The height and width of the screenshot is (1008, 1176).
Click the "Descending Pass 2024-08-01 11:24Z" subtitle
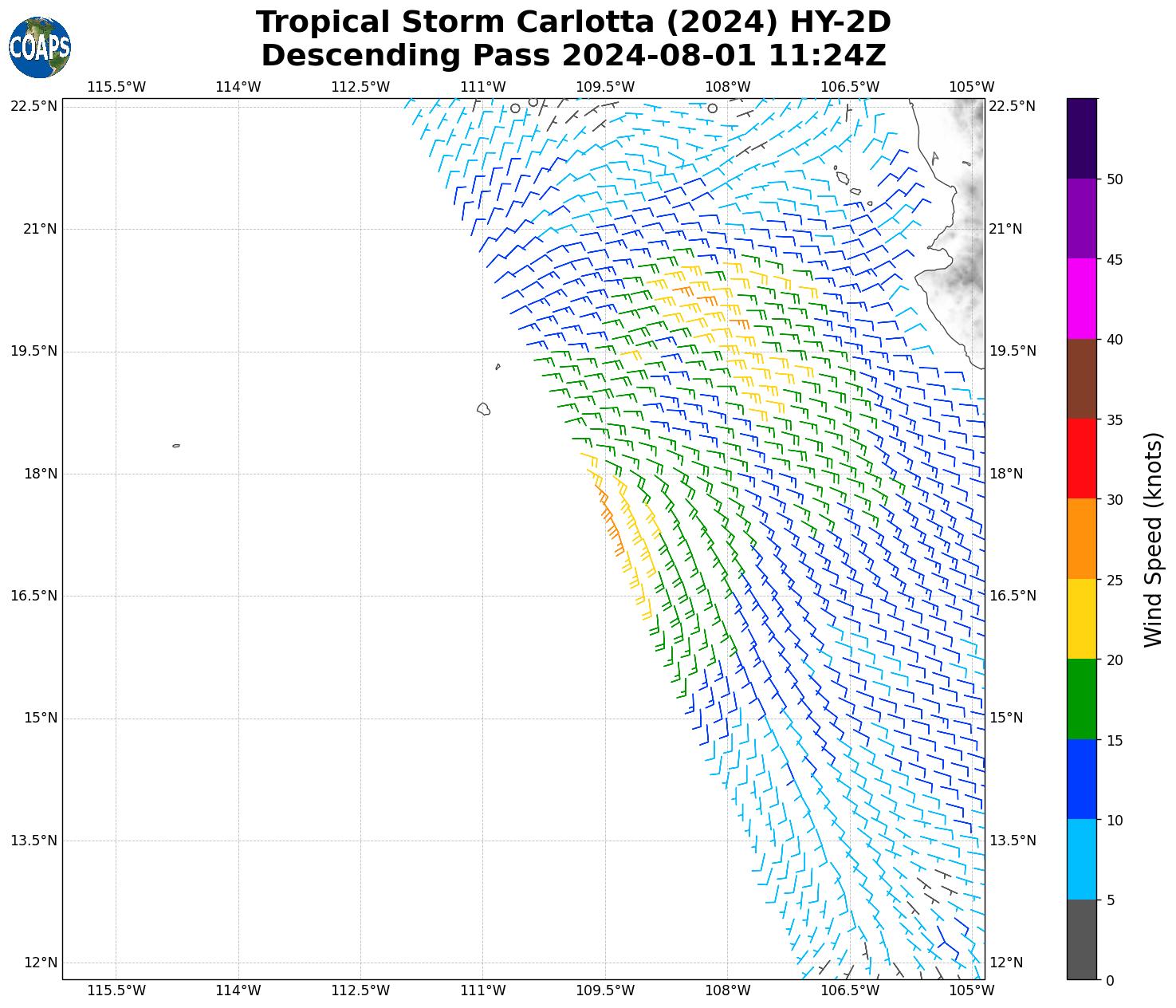point(572,56)
